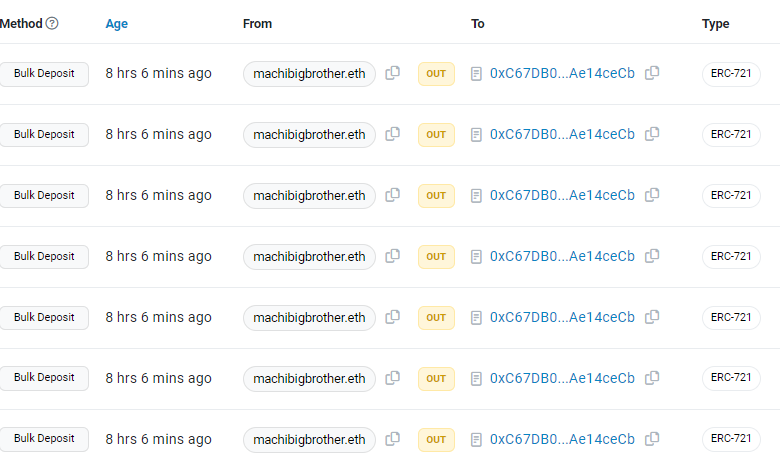Click the OUT badge in sixth row
Screen dimensions: 780x469
(x=436, y=378)
